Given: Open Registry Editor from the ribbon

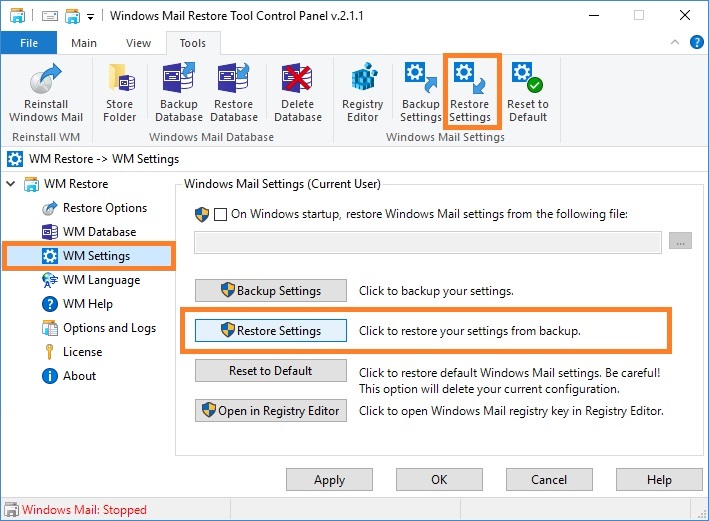Looking at the screenshot, I should [x=363, y=93].
